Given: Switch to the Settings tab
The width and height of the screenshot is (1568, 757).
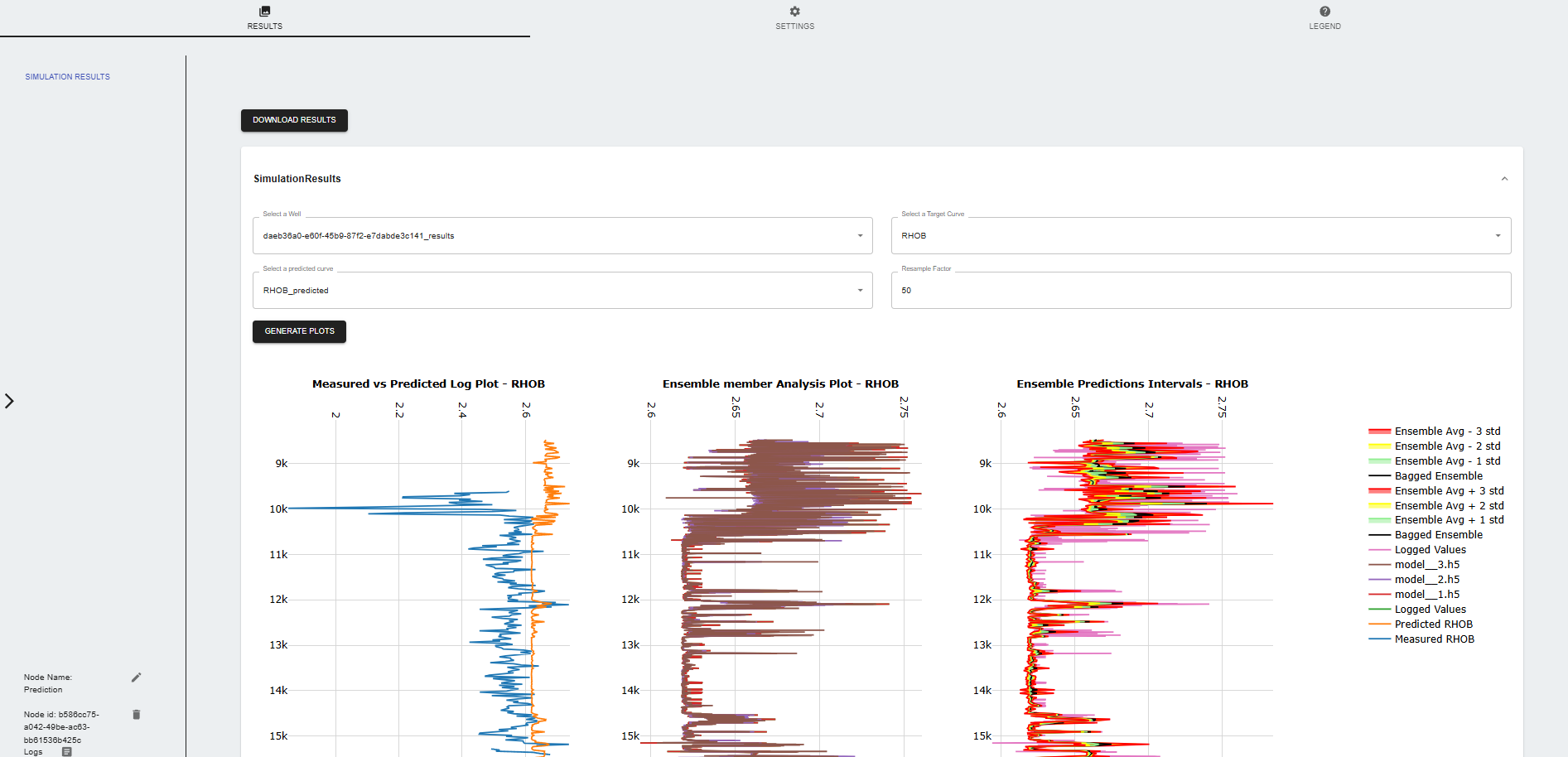Looking at the screenshot, I should click(795, 26).
